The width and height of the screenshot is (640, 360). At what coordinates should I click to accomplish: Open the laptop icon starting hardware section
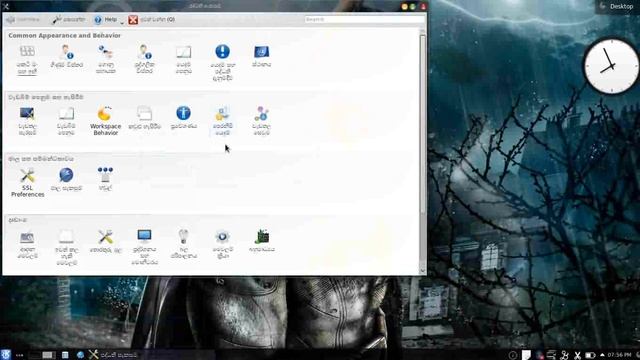coord(27,244)
